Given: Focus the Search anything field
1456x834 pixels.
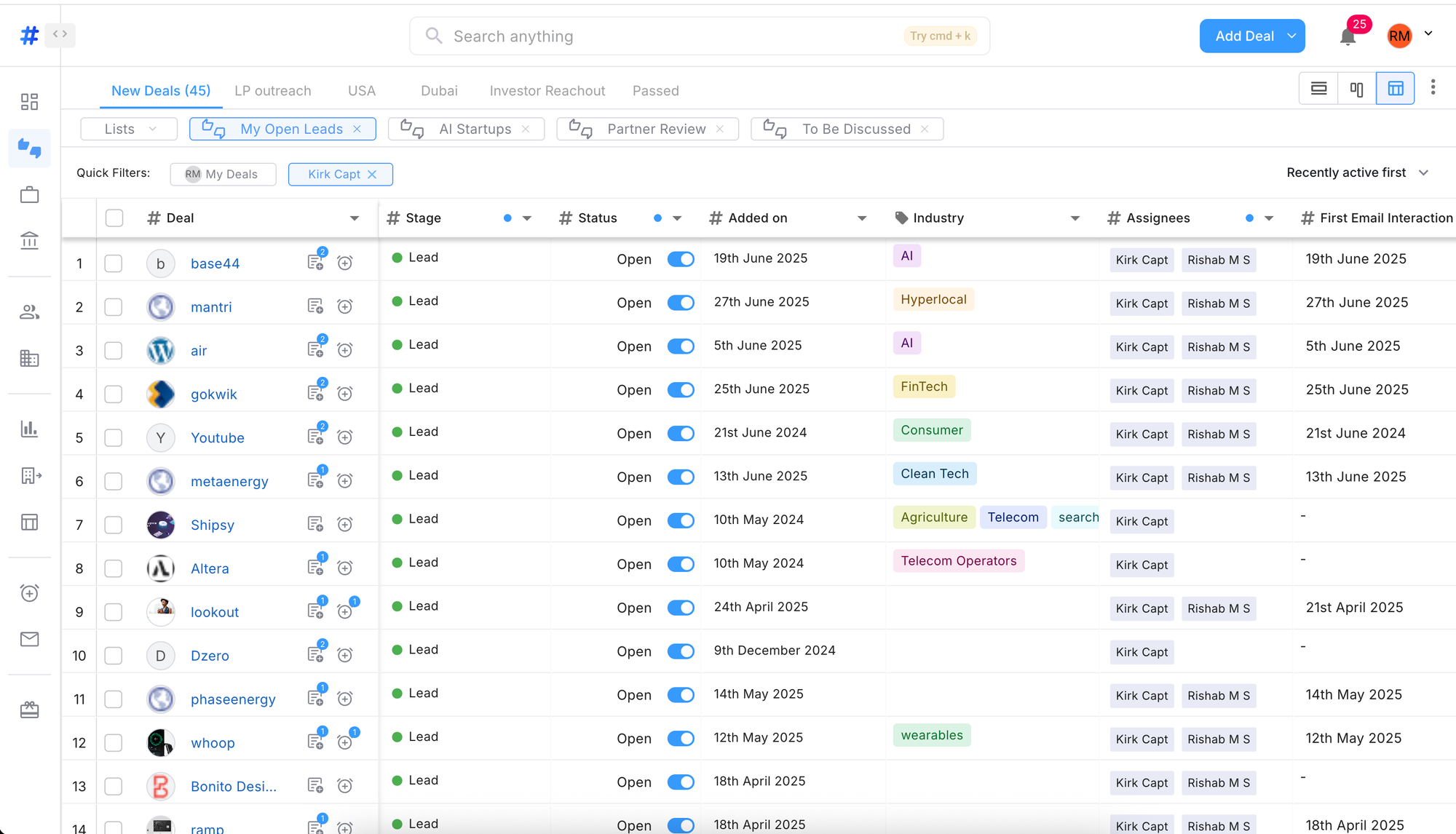Looking at the screenshot, I should coord(699,36).
